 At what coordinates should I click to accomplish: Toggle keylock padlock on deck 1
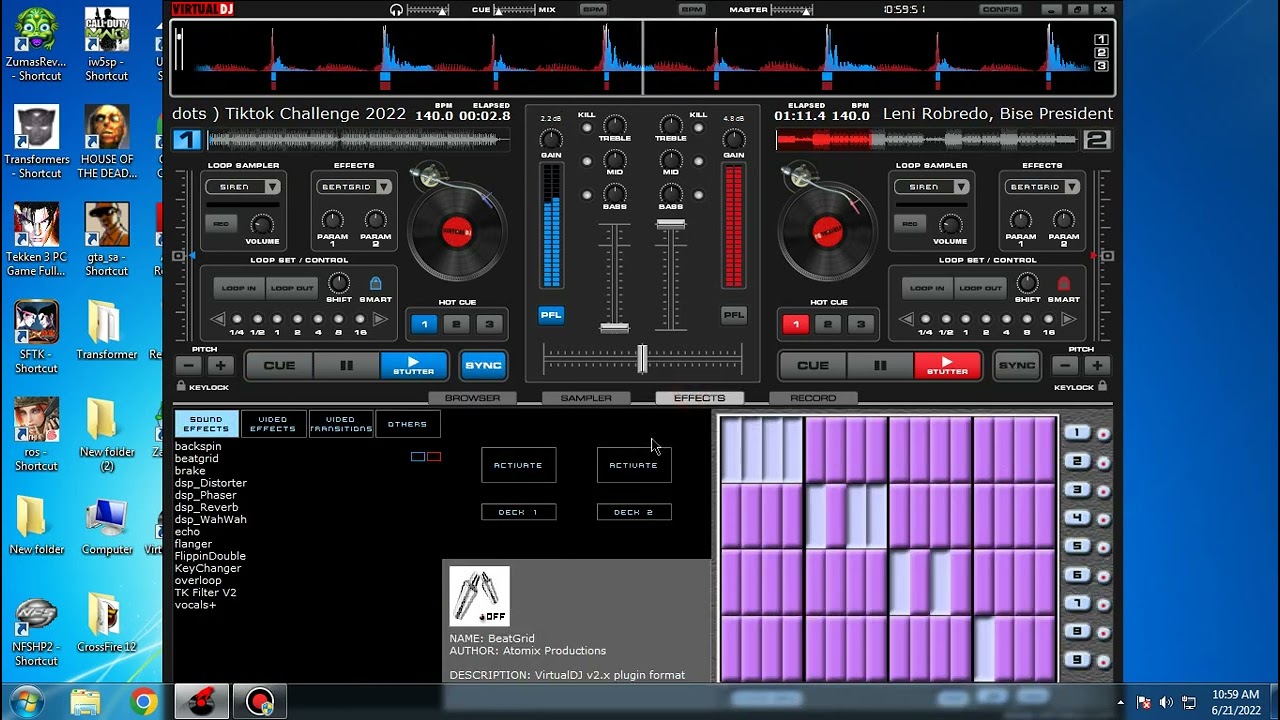pyautogui.click(x=181, y=387)
